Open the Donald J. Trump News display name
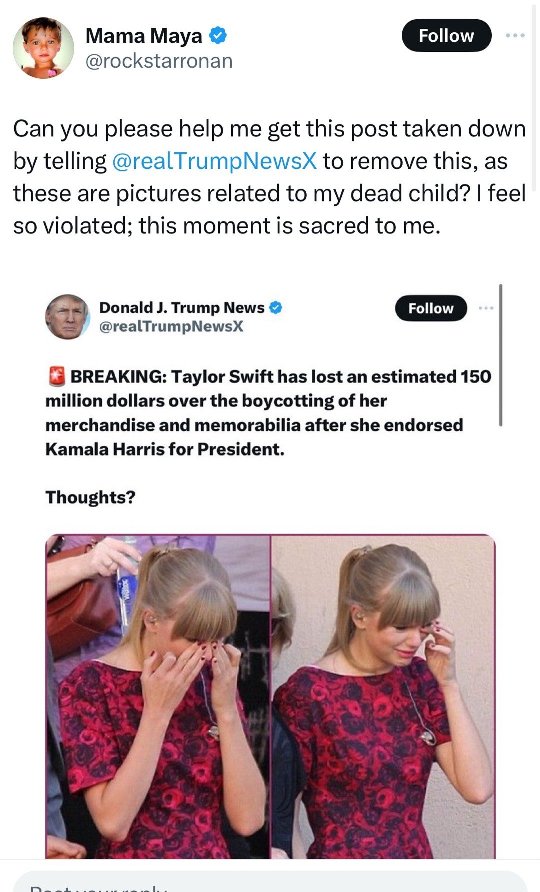This screenshot has height=892, width=540. click(x=182, y=308)
